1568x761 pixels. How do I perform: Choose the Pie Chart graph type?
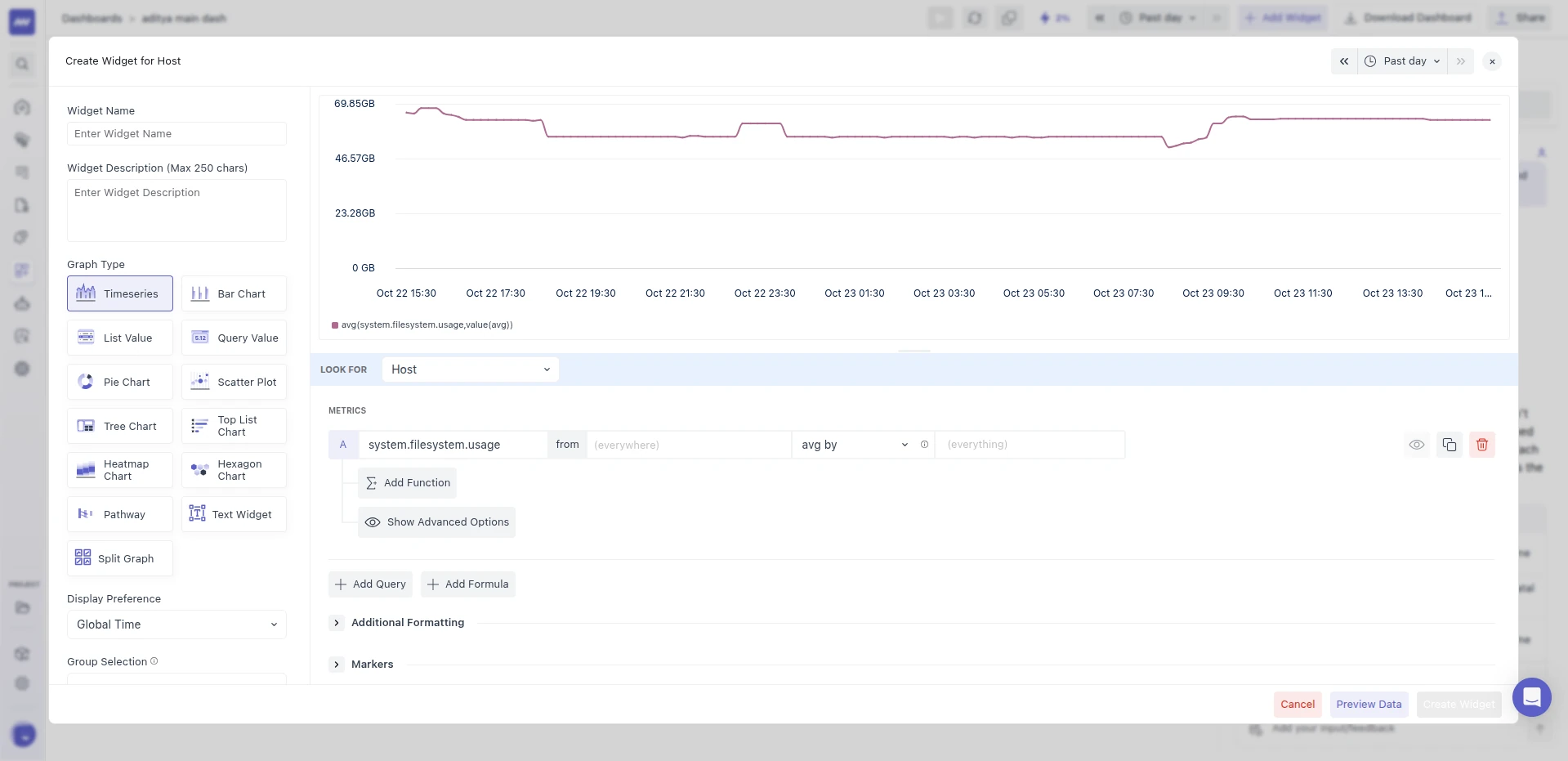click(x=120, y=382)
